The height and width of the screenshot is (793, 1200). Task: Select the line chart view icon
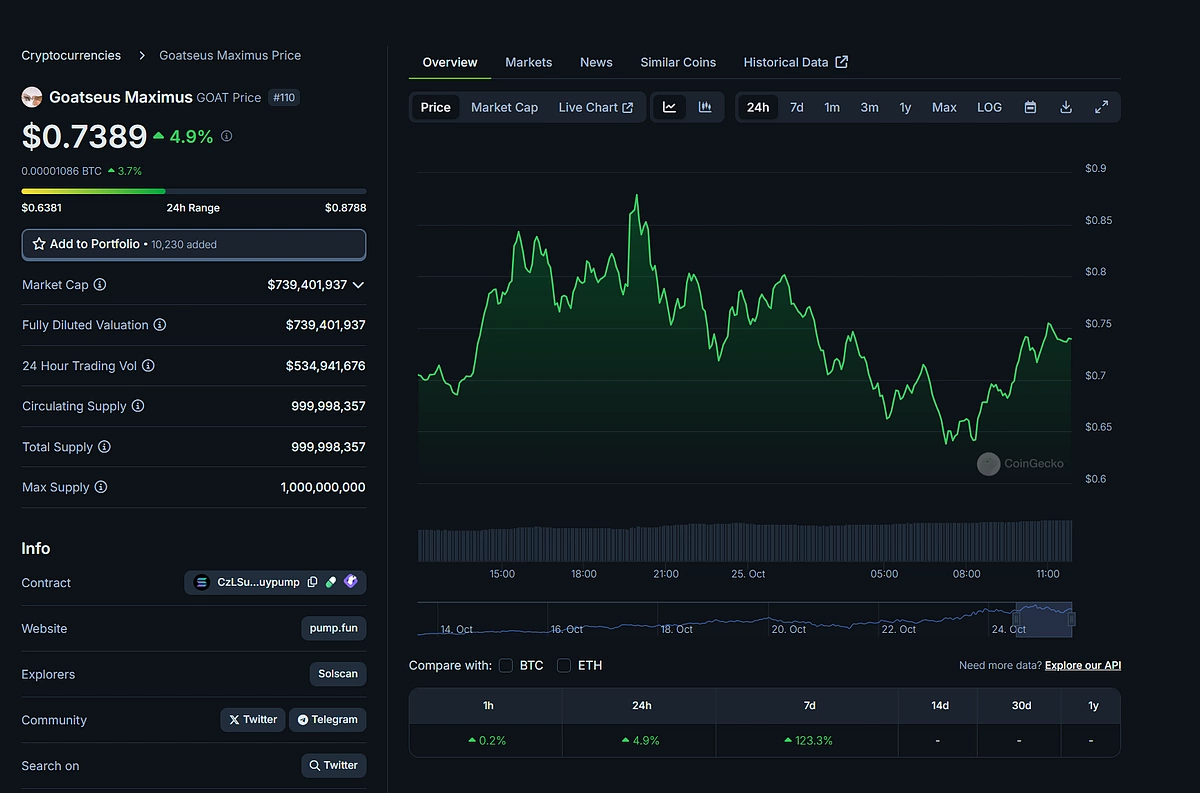pos(669,107)
